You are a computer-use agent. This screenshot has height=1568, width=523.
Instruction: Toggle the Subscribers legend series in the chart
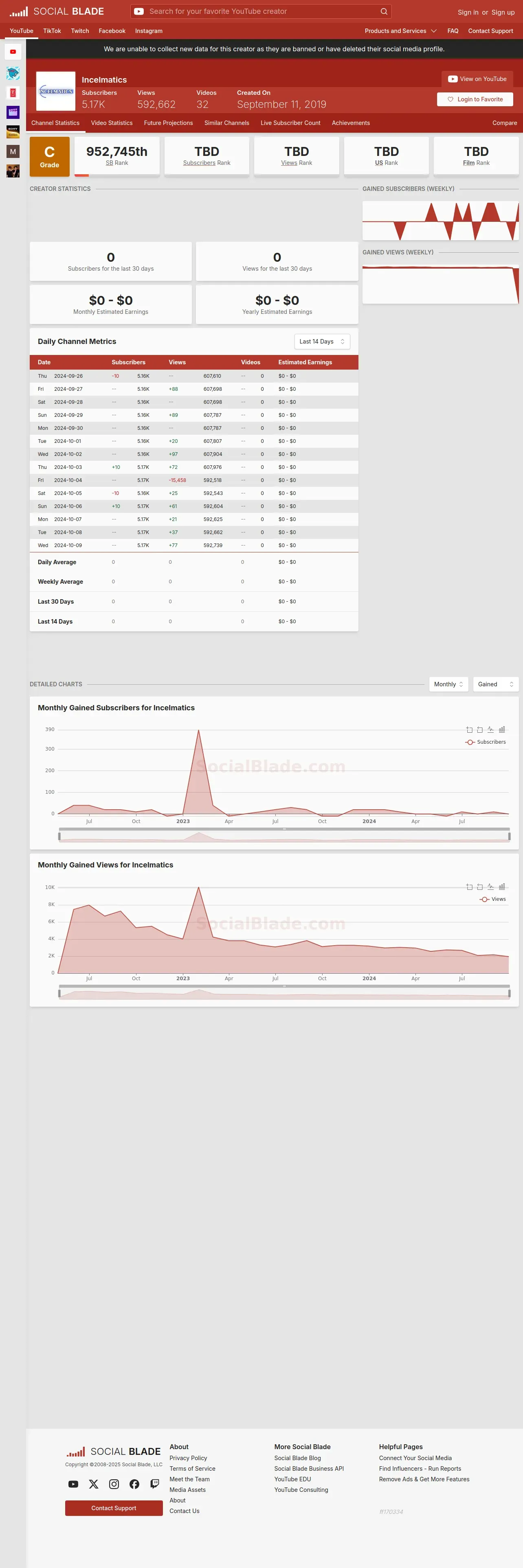485,742
